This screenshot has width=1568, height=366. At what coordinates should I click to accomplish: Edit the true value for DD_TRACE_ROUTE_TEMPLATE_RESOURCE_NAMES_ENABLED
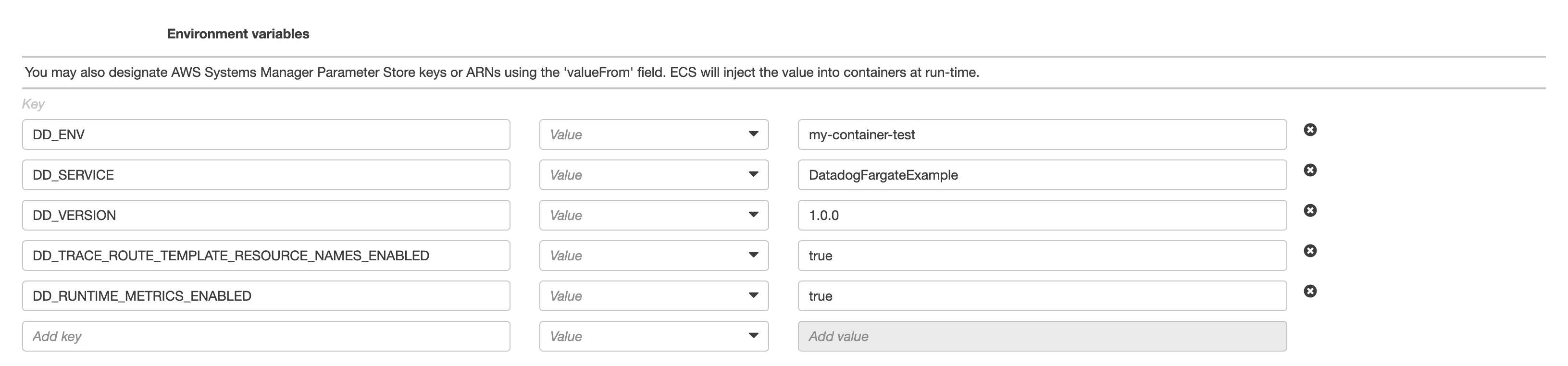[1042, 256]
